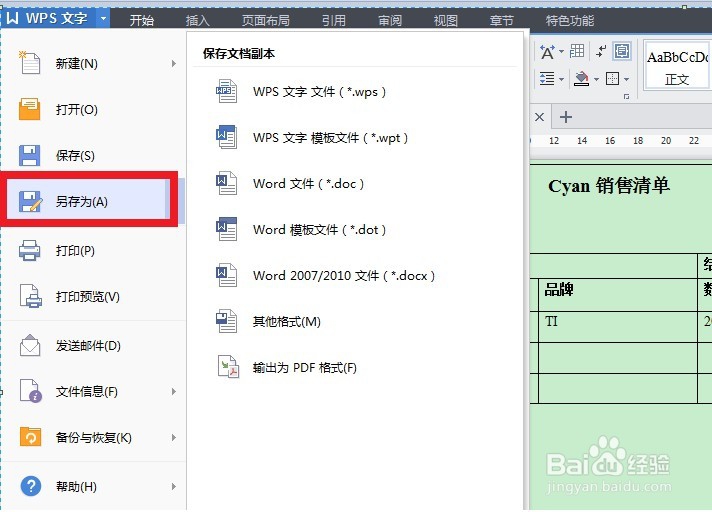Open the borders dropdown arrow
Image resolution: width=712 pixels, height=512 pixels.
(x=626, y=79)
